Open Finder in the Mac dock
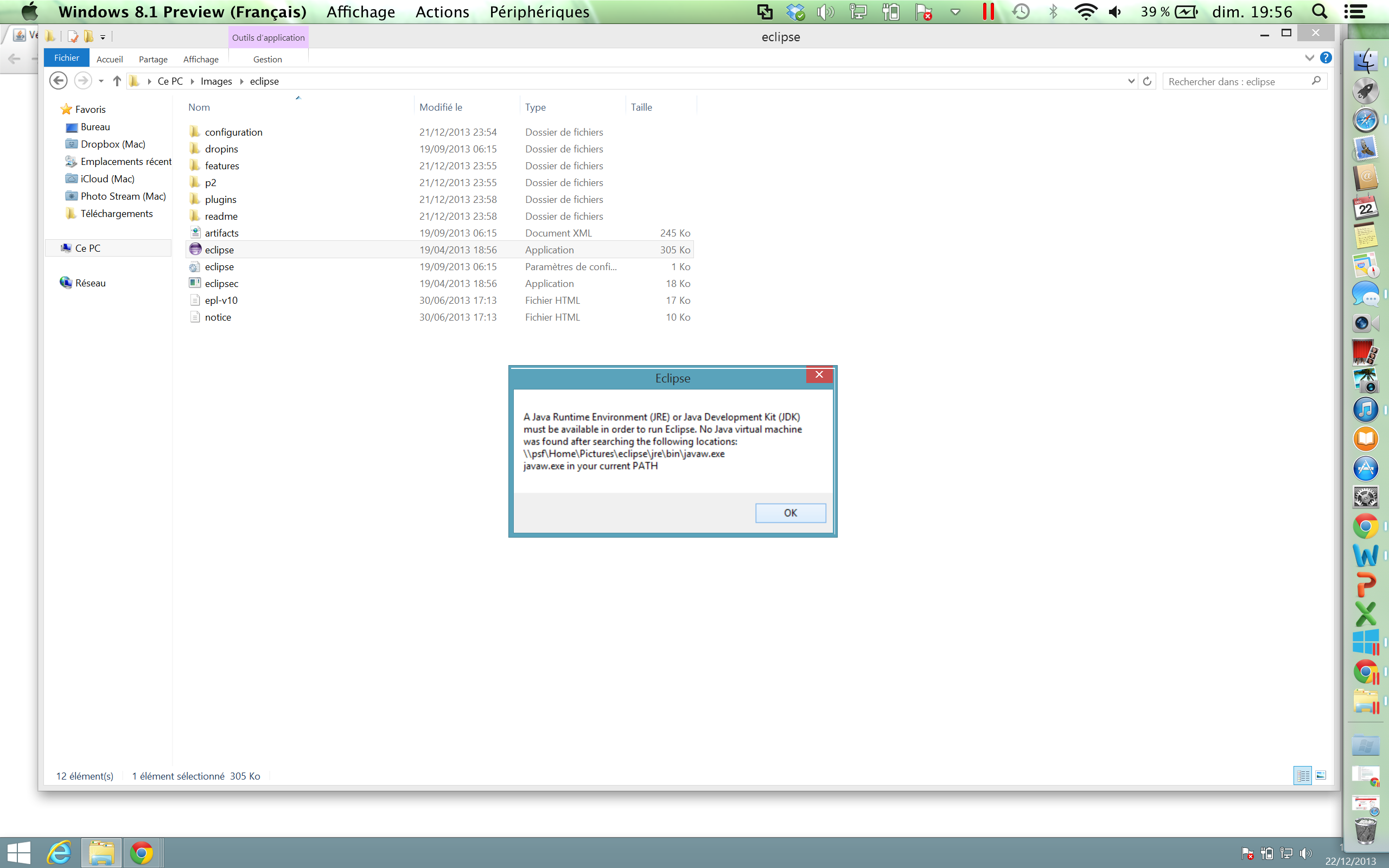 pos(1366,60)
